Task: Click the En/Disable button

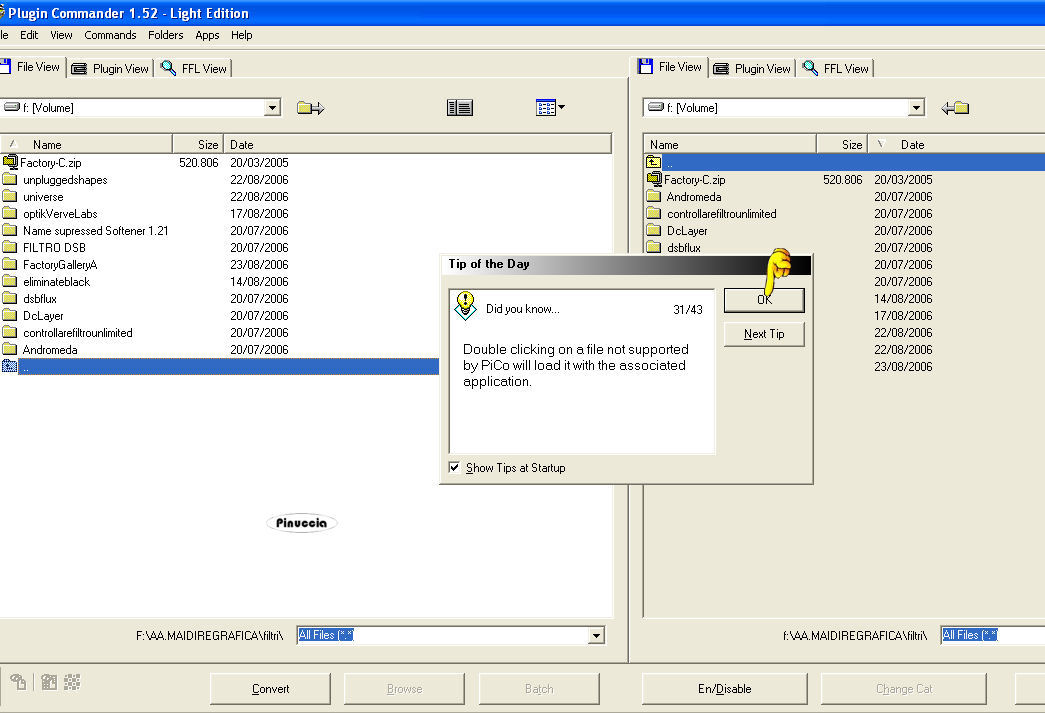Action: 724,688
